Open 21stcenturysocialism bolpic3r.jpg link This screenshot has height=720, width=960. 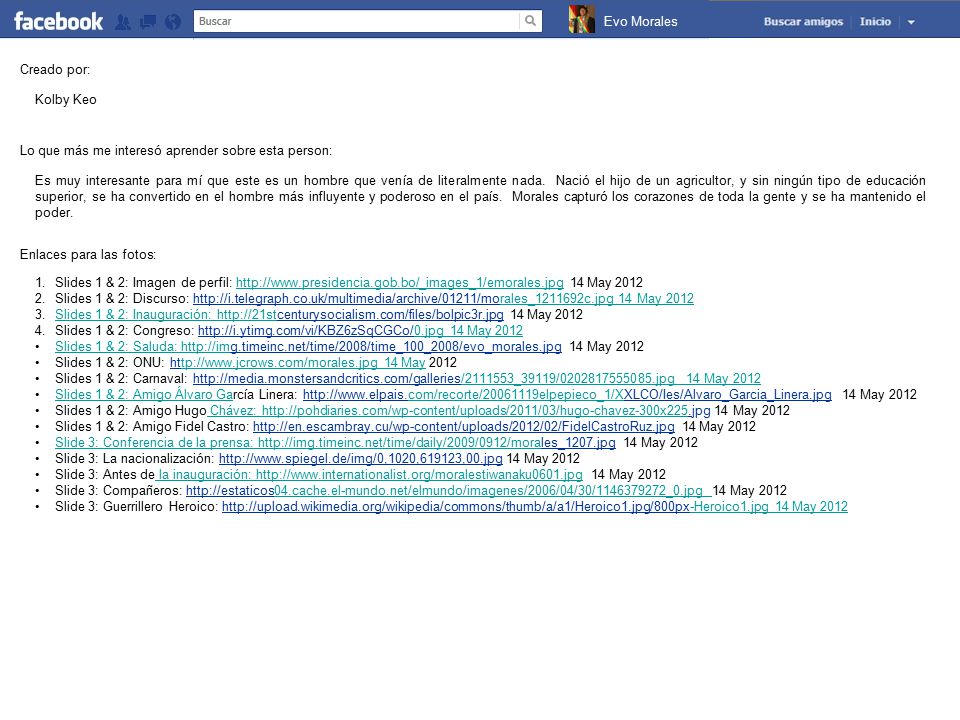click(x=360, y=314)
